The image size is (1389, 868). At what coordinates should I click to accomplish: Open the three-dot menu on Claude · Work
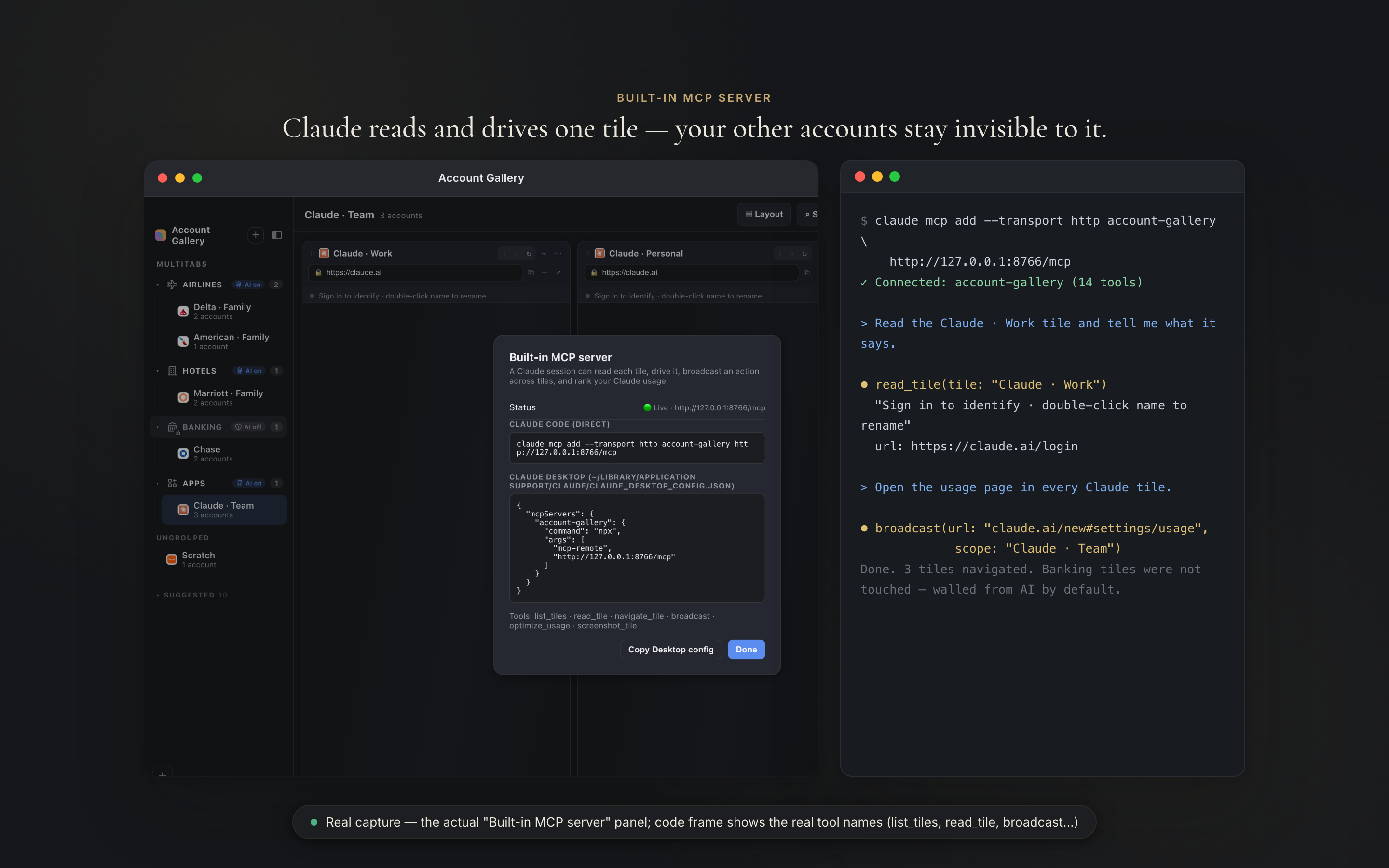558,253
